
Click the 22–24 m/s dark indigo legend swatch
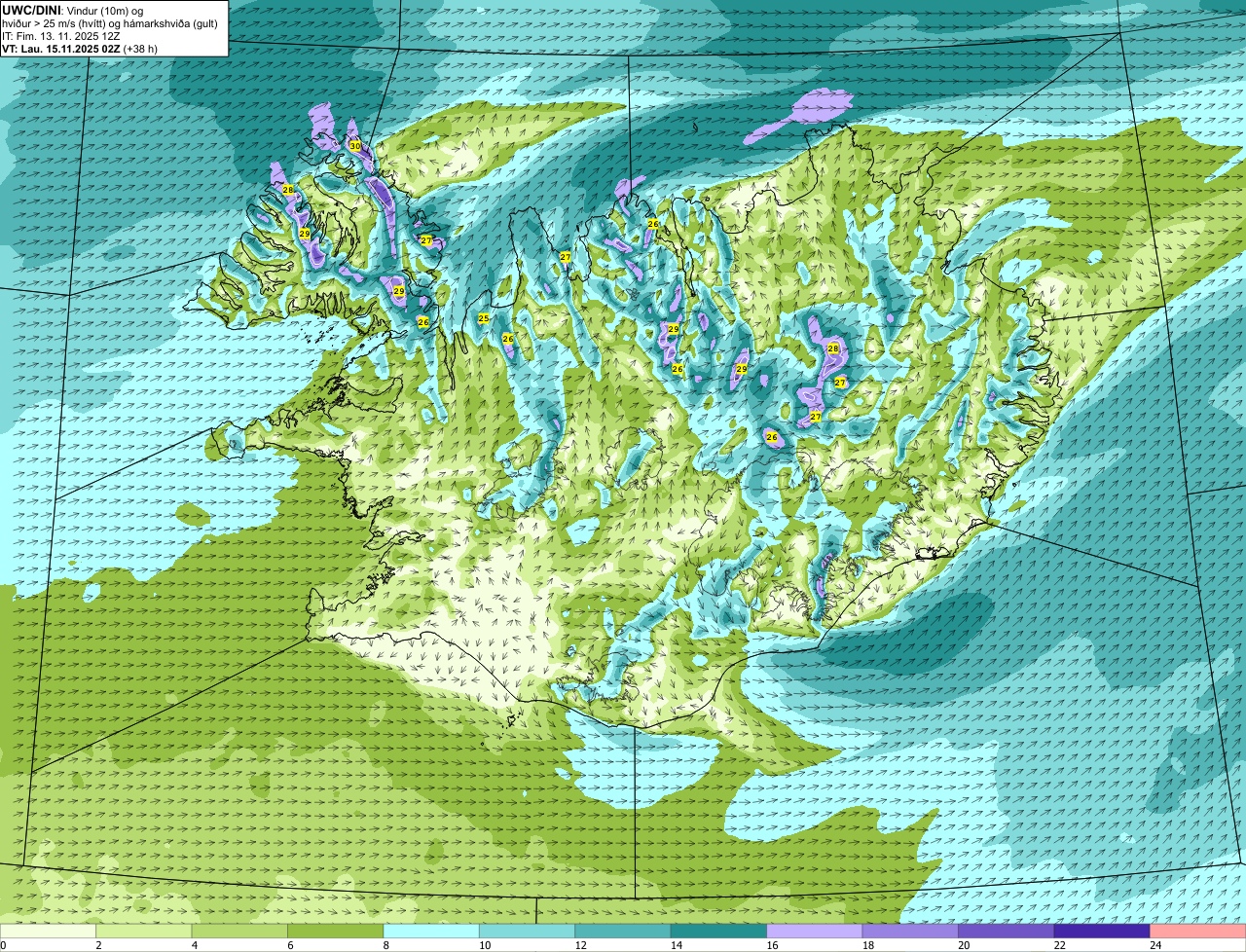(1102, 931)
